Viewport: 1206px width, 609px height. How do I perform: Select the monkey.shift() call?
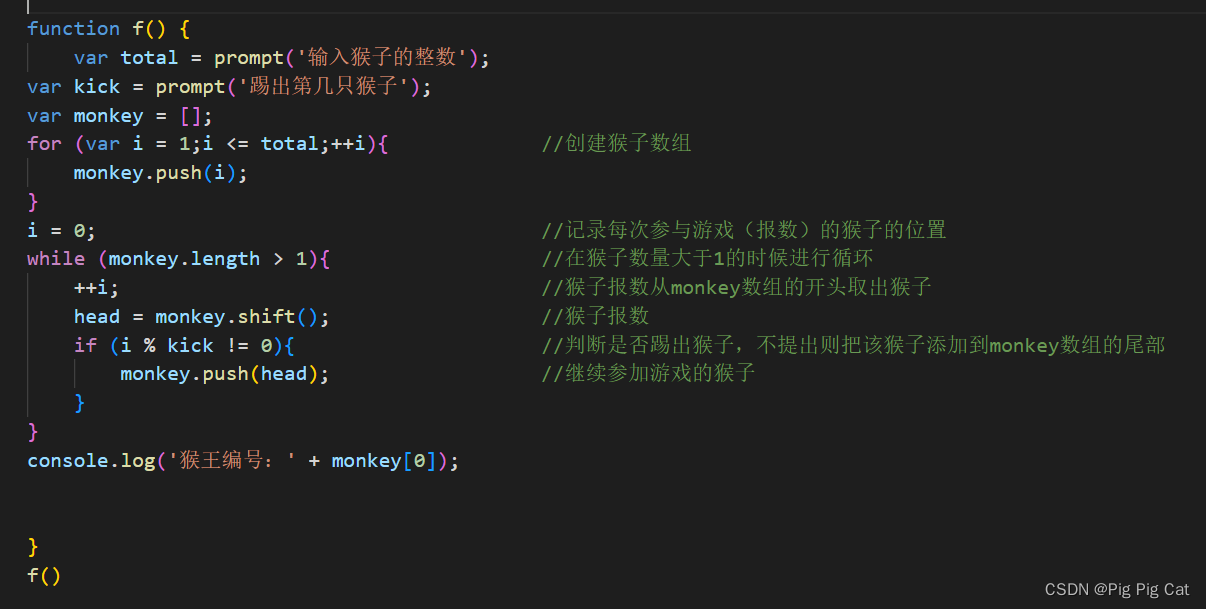click(x=240, y=316)
